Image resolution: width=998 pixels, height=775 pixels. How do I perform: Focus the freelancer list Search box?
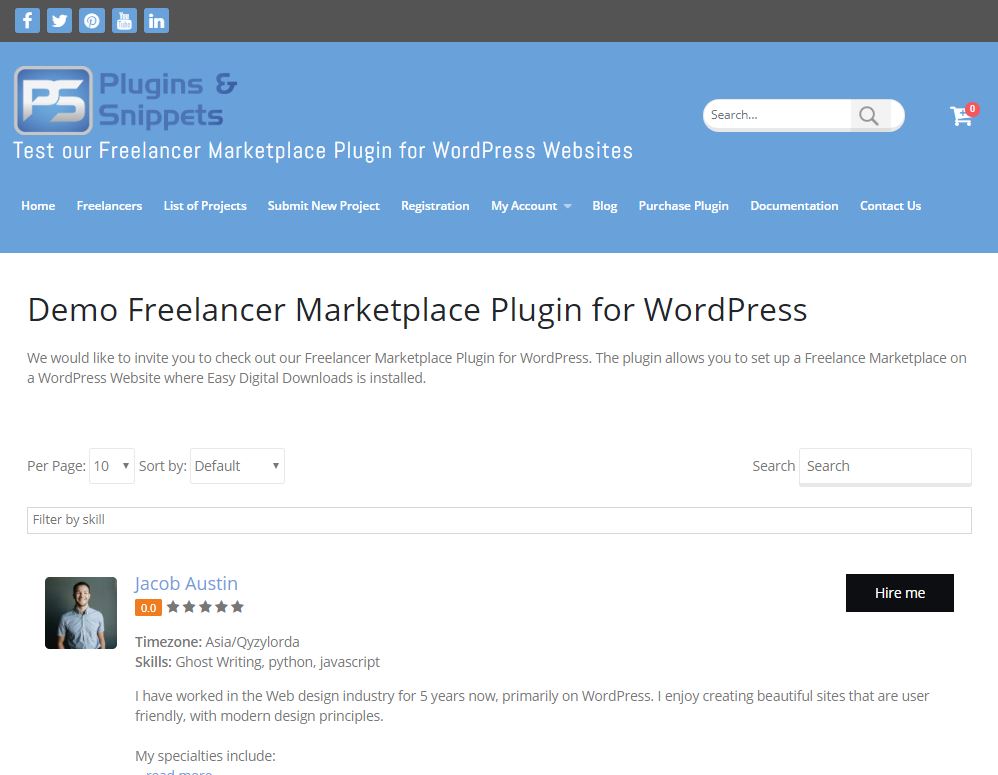(884, 466)
